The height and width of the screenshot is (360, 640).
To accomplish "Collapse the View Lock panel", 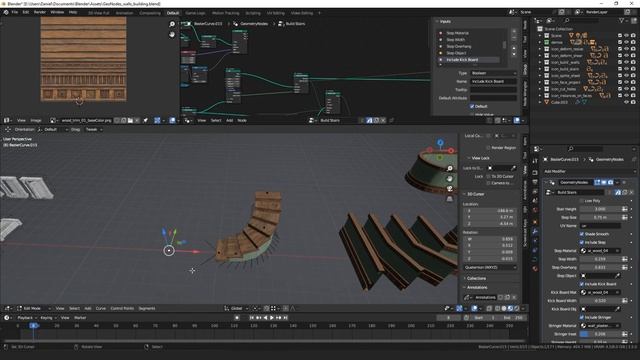I will click(480, 158).
